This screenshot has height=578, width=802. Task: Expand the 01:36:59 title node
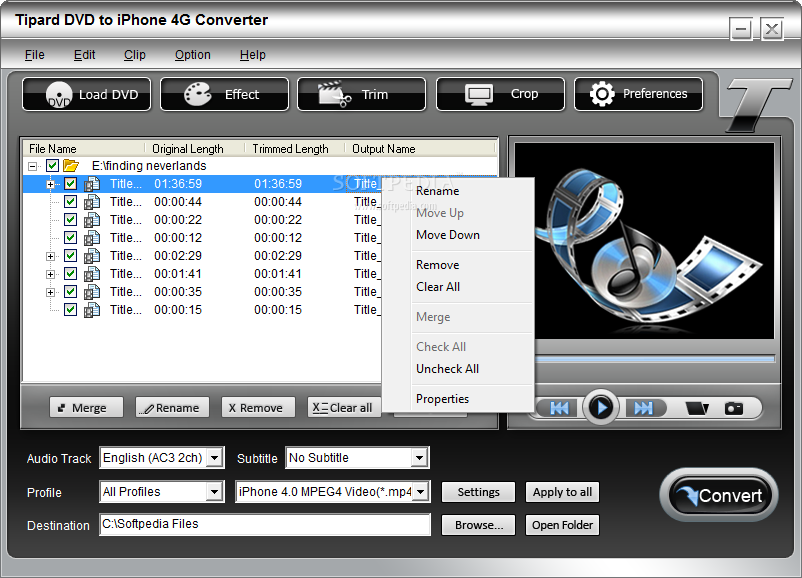tap(51, 184)
